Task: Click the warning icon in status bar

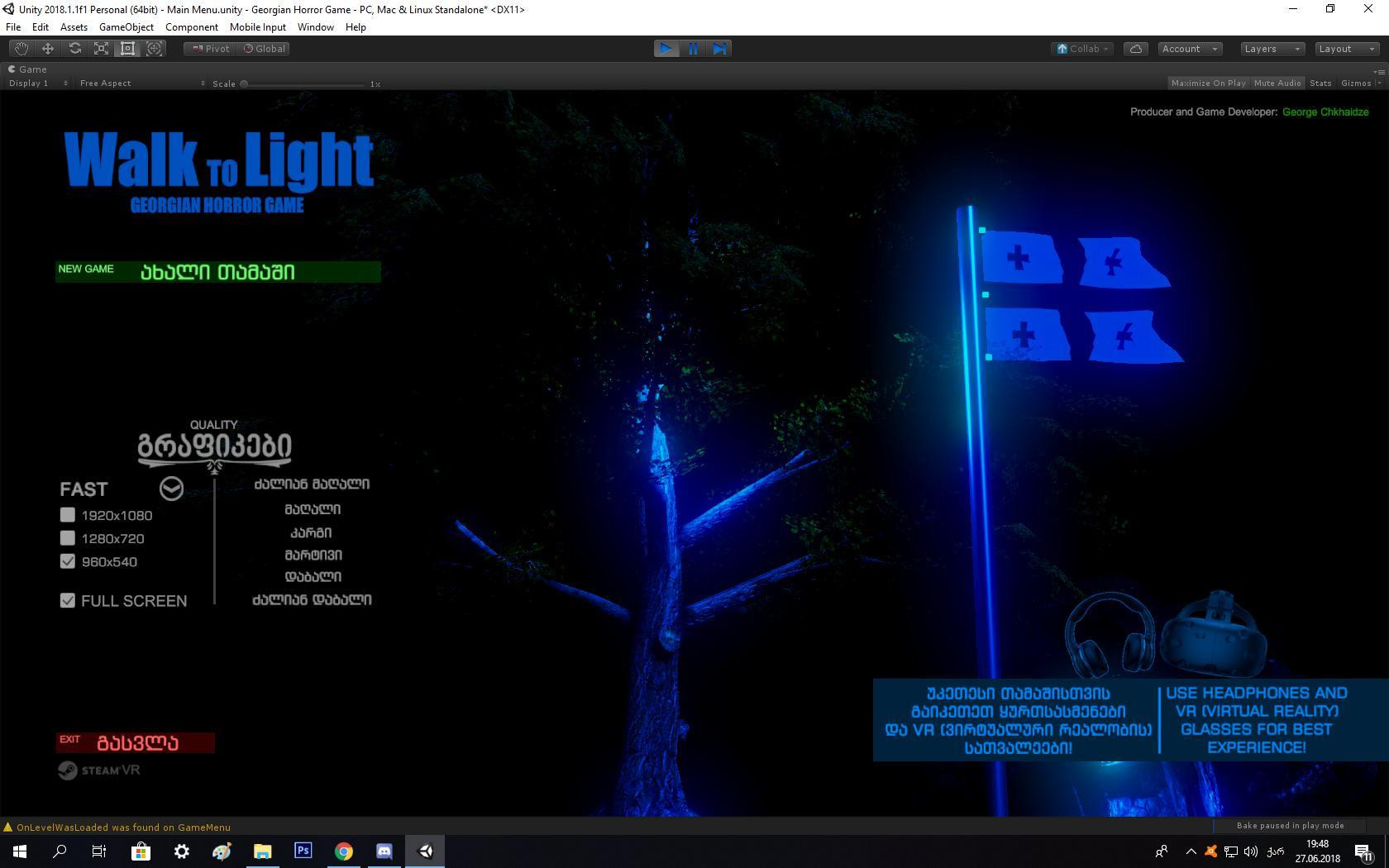Action: click(8, 827)
